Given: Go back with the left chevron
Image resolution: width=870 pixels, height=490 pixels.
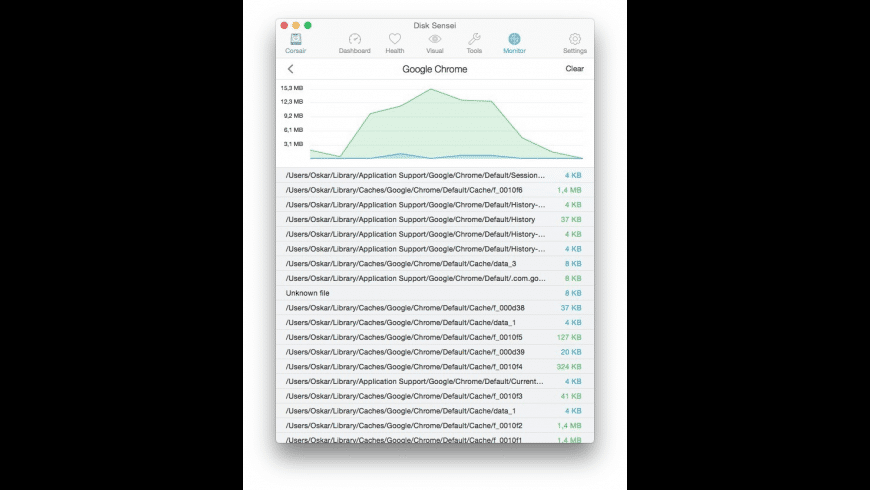Looking at the screenshot, I should coord(291,69).
